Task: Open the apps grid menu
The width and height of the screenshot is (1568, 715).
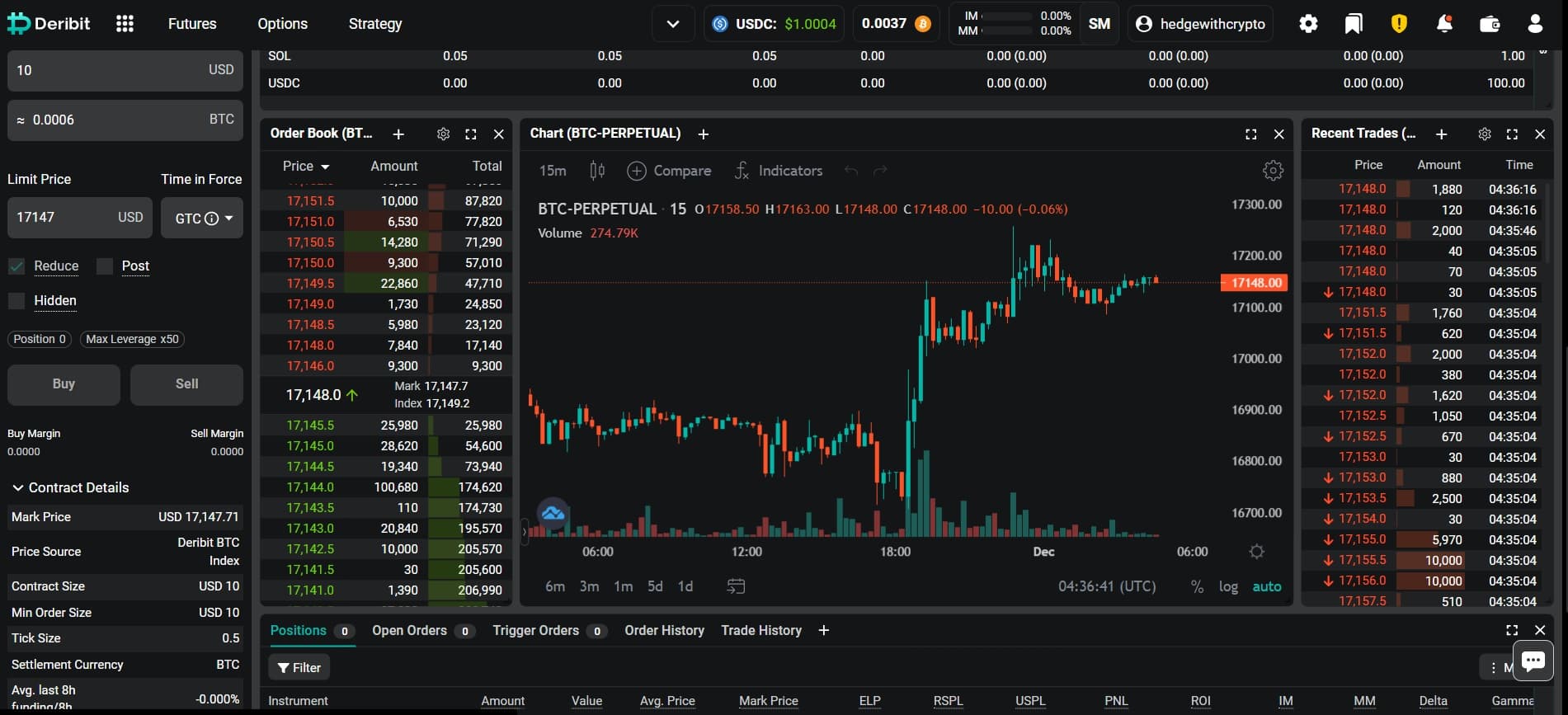Action: coord(125,24)
